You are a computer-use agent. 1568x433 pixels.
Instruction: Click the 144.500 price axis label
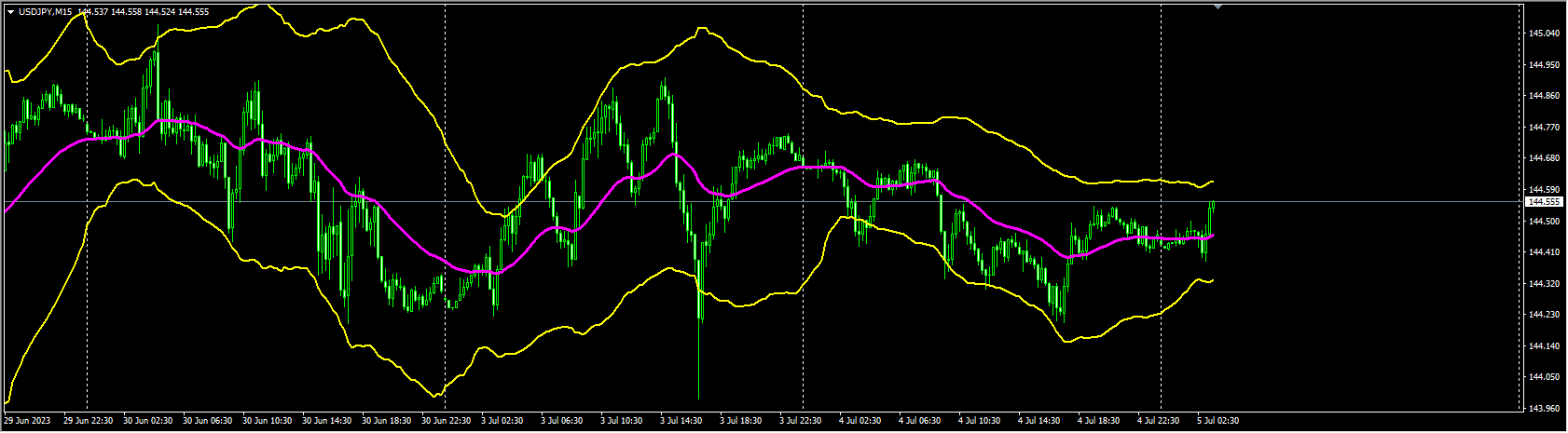click(1545, 222)
